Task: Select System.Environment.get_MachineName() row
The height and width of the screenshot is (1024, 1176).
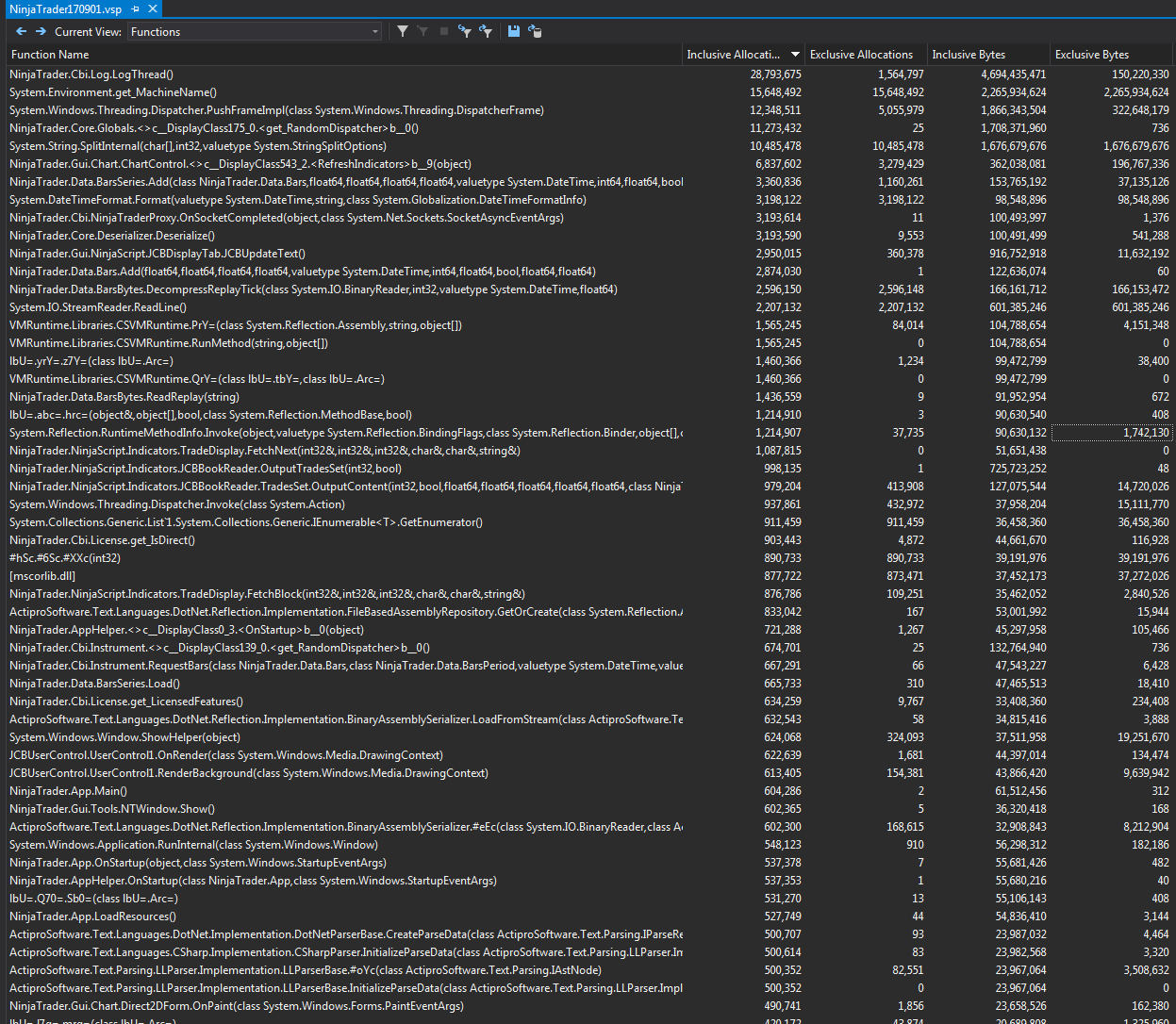Action: click(x=588, y=92)
